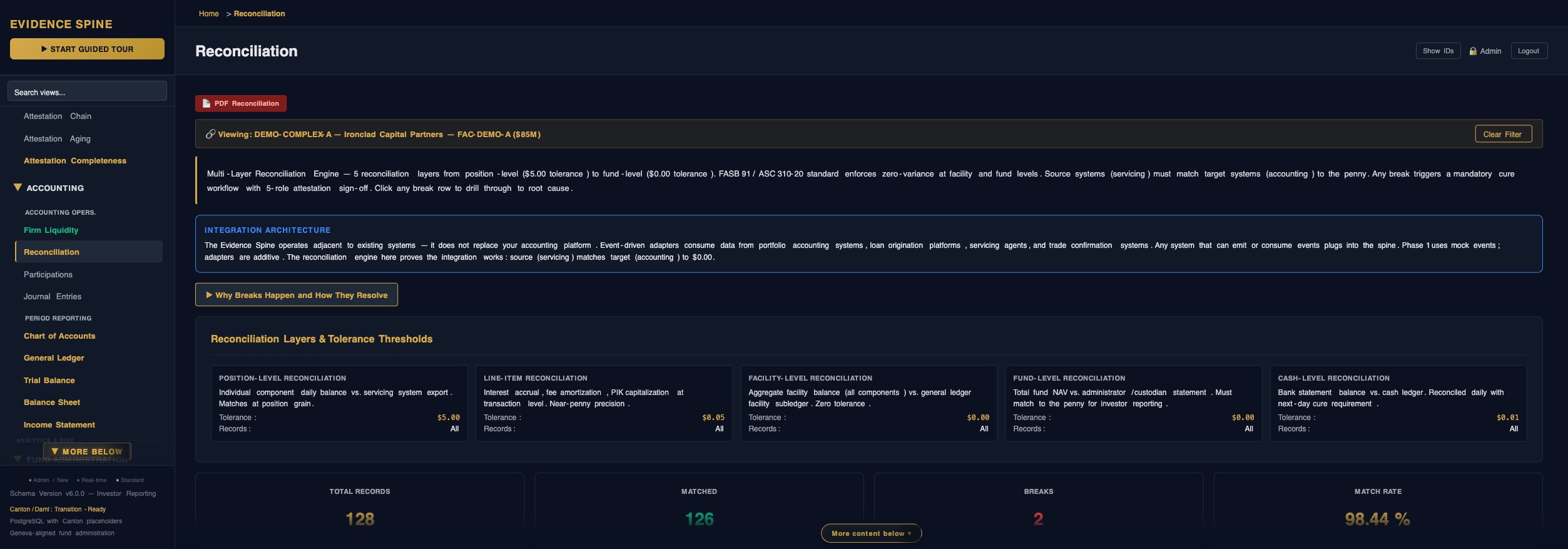This screenshot has height=549, width=1568.
Task: Open Journal Entries view
Action: tap(53, 297)
